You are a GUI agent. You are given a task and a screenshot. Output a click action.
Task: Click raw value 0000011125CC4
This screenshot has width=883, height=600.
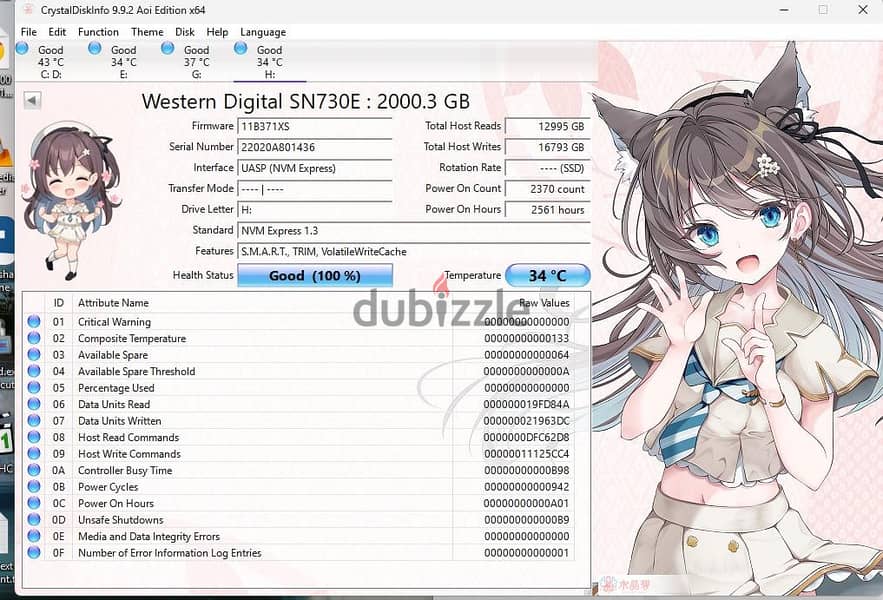pos(526,454)
